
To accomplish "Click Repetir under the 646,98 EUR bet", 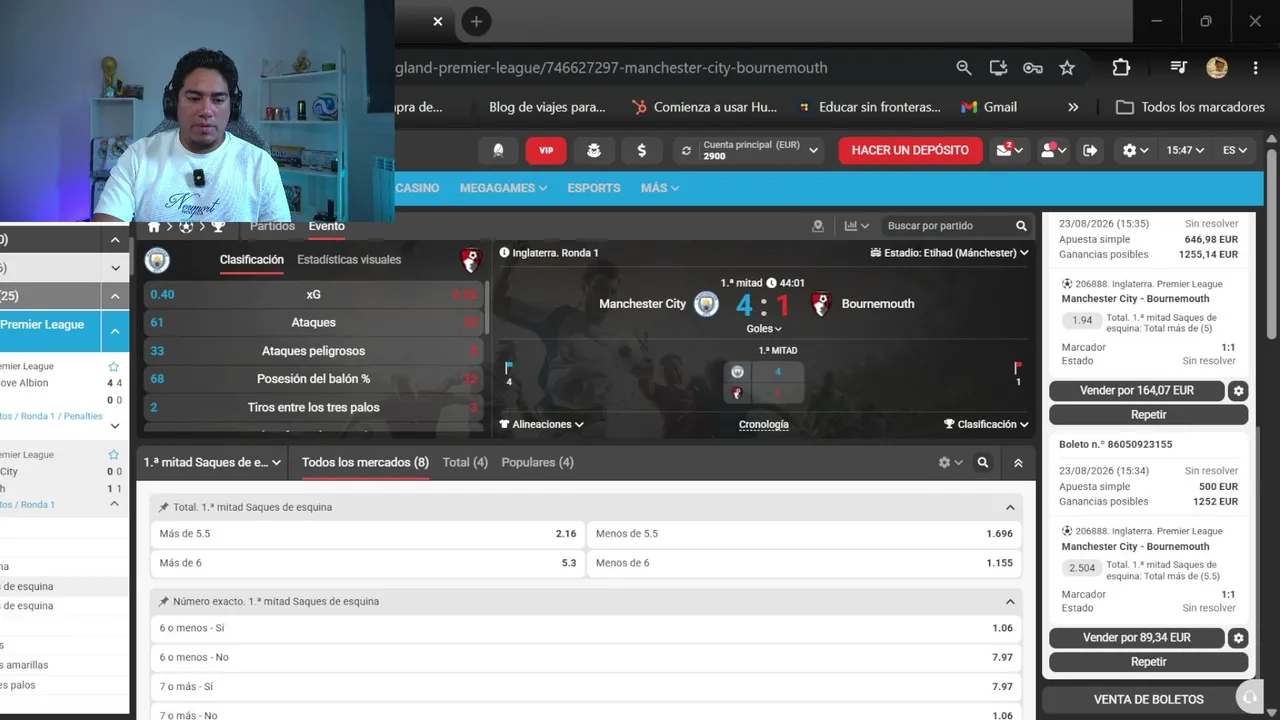I will click(1148, 415).
